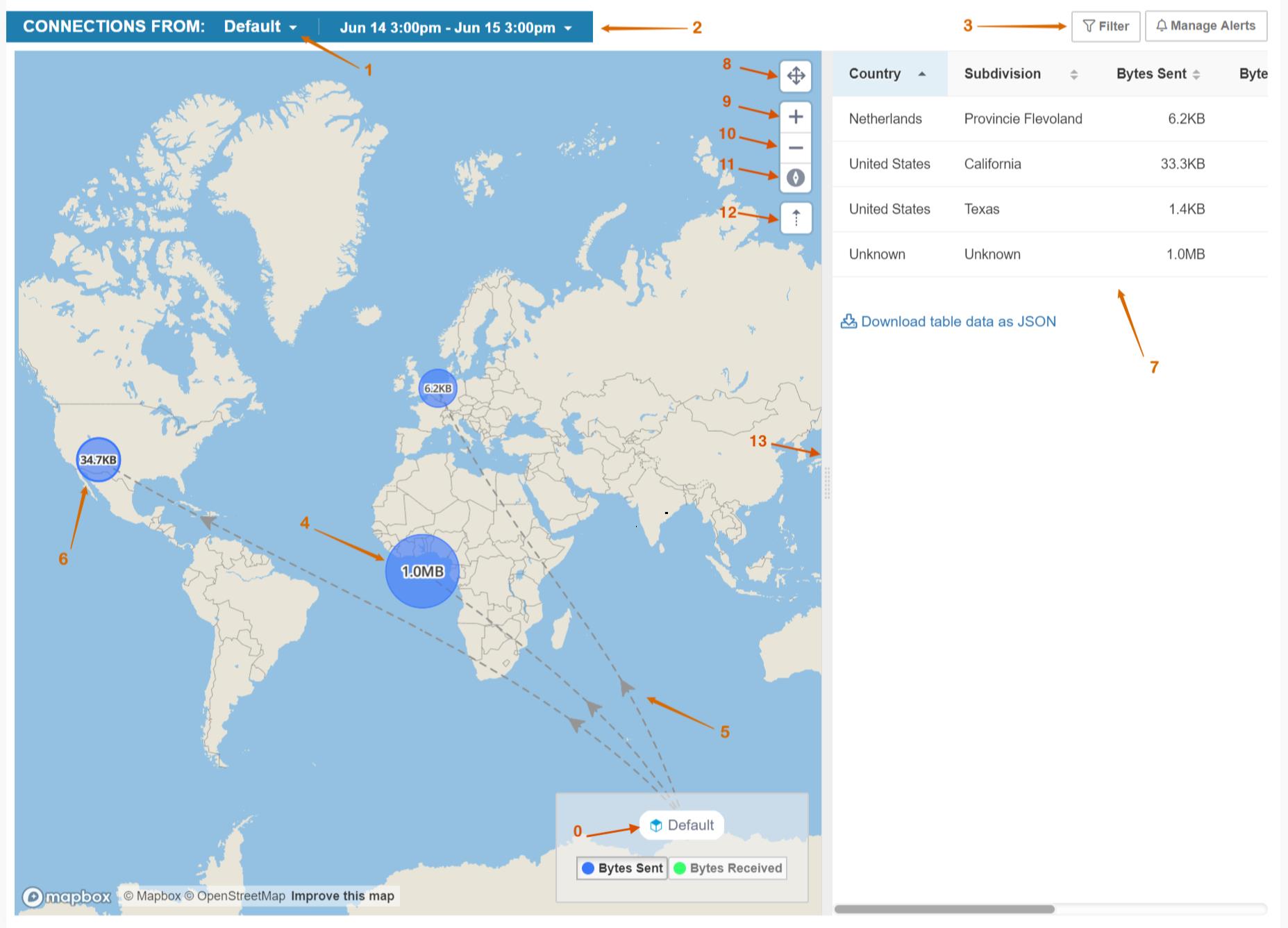Click the Default cluster node on map
The height and width of the screenshot is (928, 1288).
point(682,825)
